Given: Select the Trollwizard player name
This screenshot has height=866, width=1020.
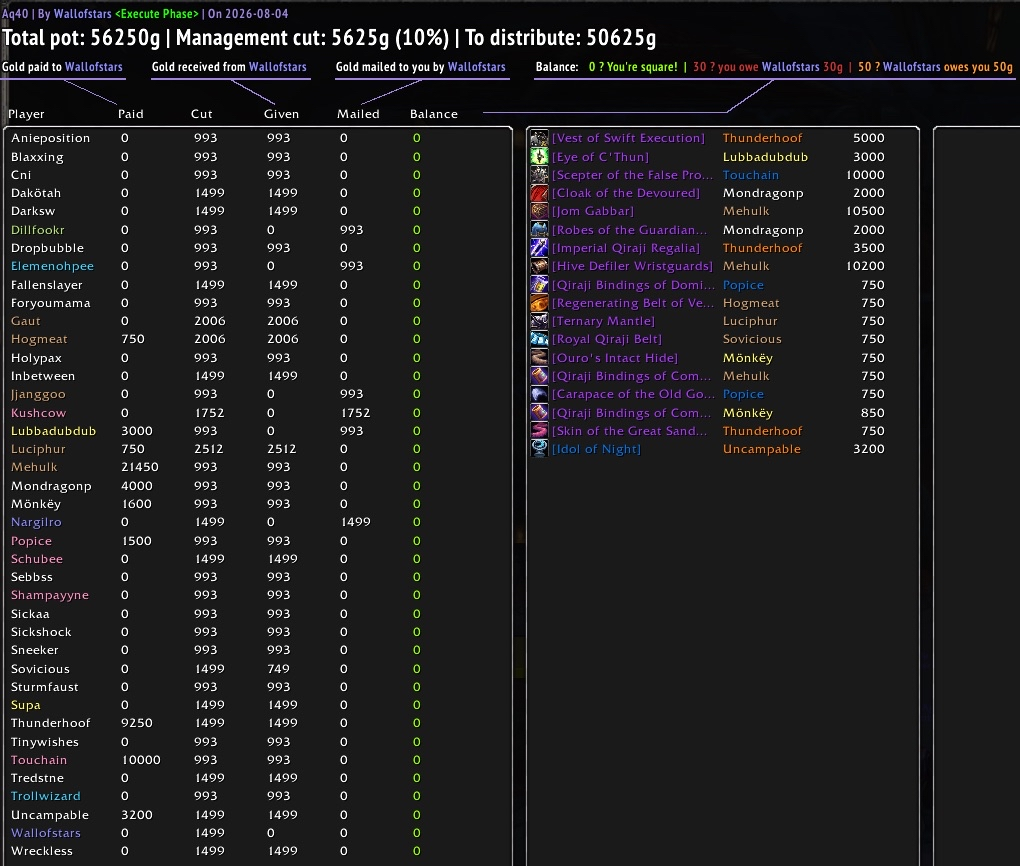Looking at the screenshot, I should (x=46, y=796).
